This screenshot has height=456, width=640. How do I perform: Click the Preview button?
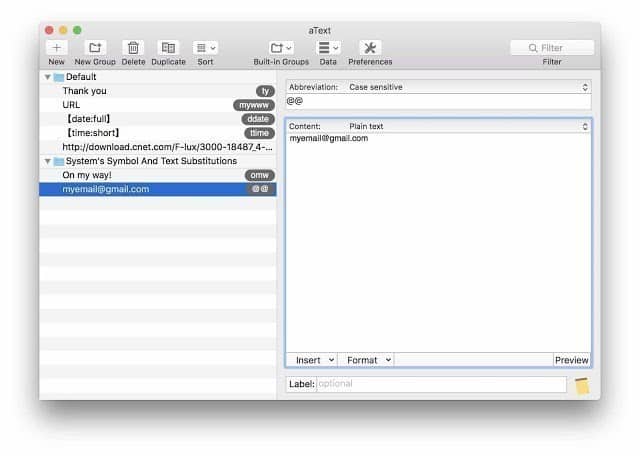(571, 360)
